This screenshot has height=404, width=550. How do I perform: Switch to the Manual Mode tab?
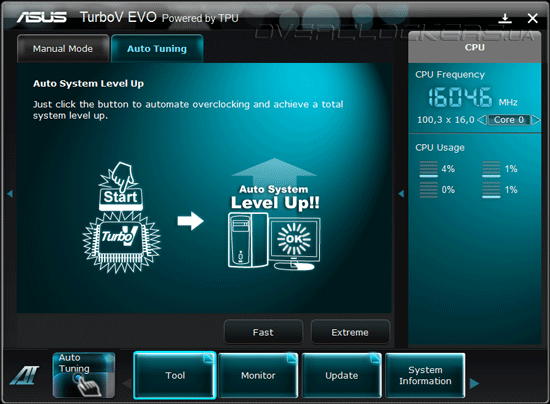click(63, 49)
